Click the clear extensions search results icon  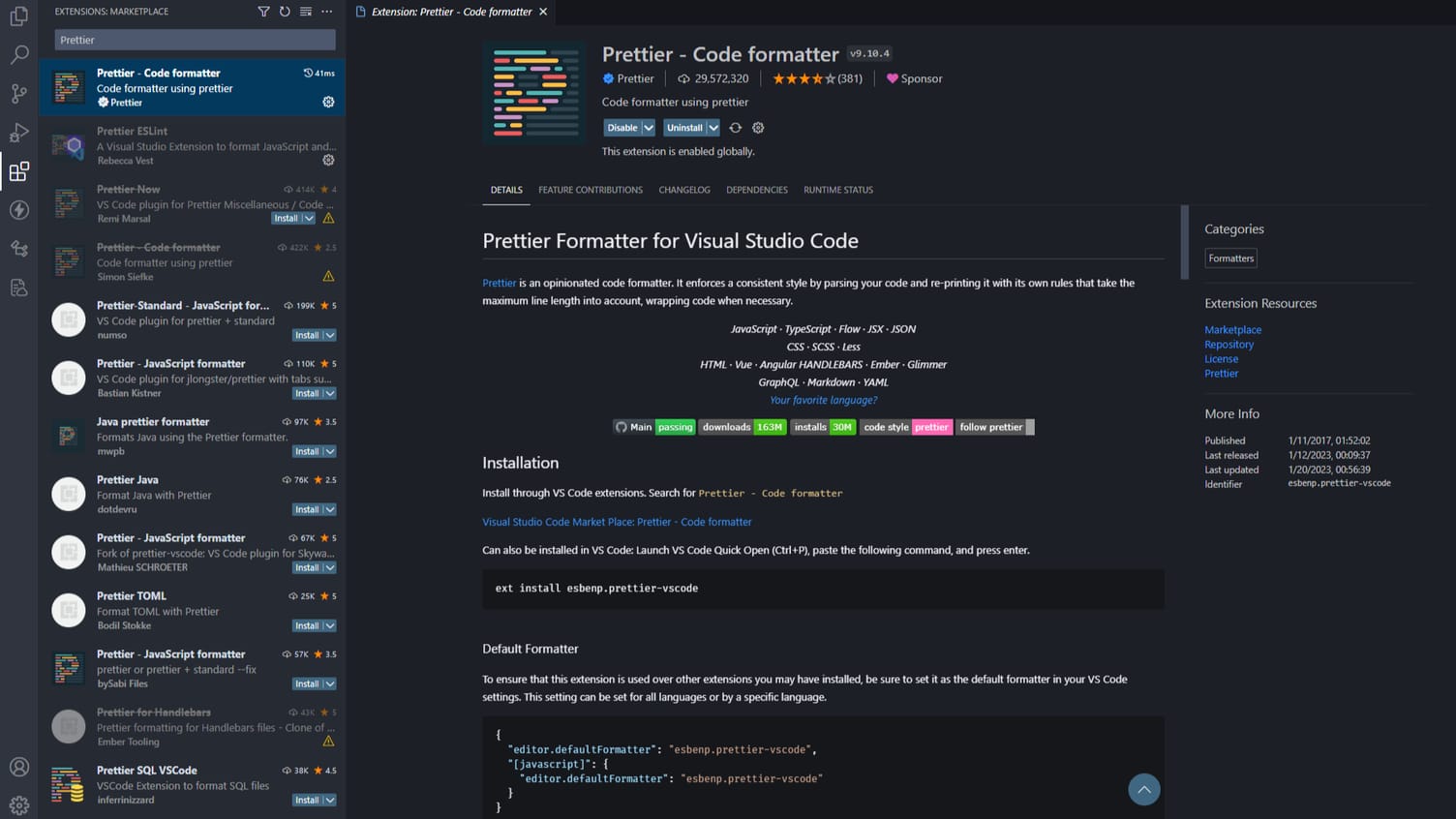click(x=306, y=12)
